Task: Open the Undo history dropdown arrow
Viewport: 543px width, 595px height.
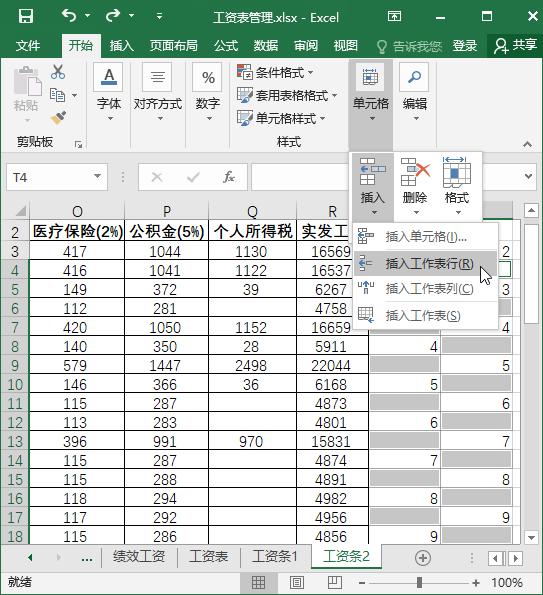Action: pos(88,16)
